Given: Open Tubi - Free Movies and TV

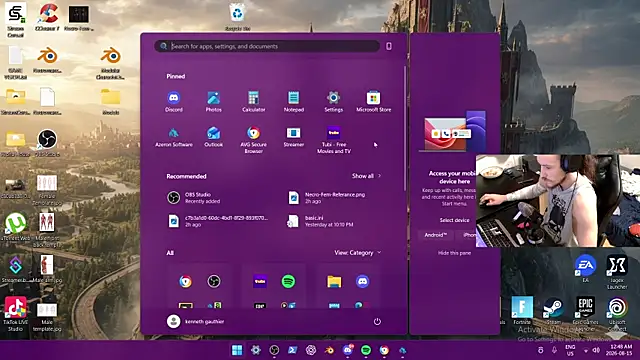Looking at the screenshot, I should [x=333, y=140].
